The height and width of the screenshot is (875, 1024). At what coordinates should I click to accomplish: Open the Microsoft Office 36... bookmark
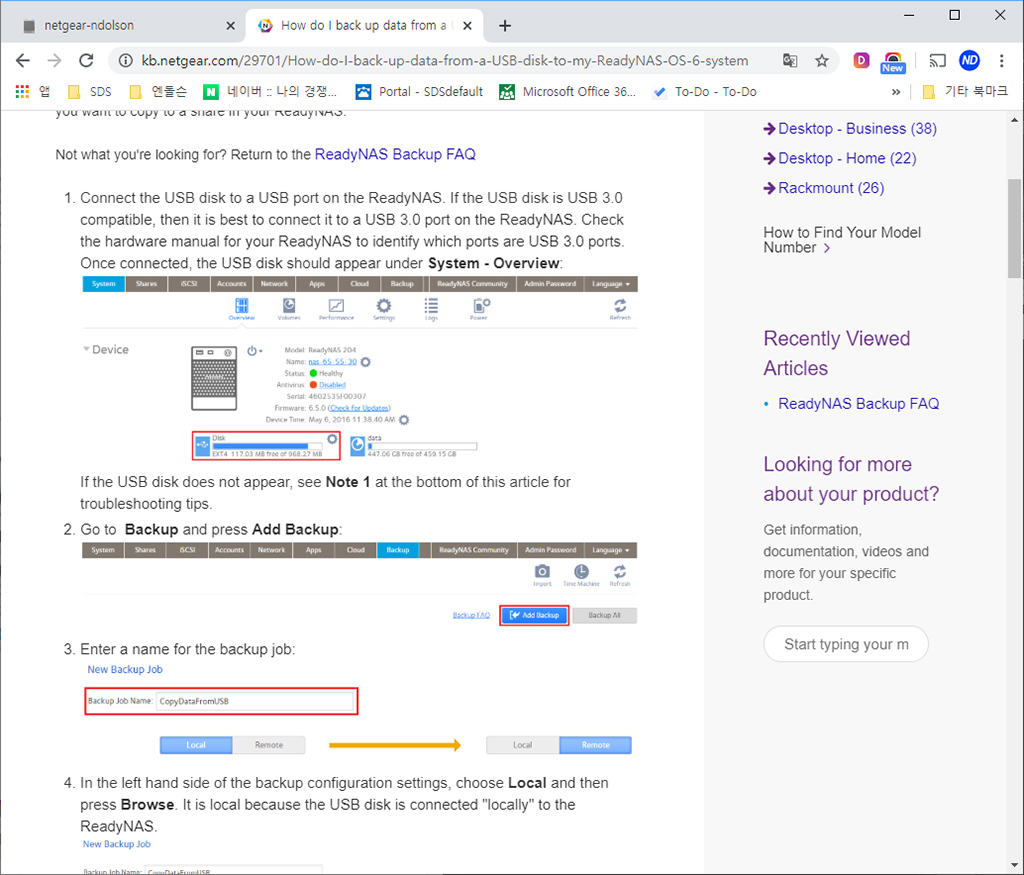point(568,91)
